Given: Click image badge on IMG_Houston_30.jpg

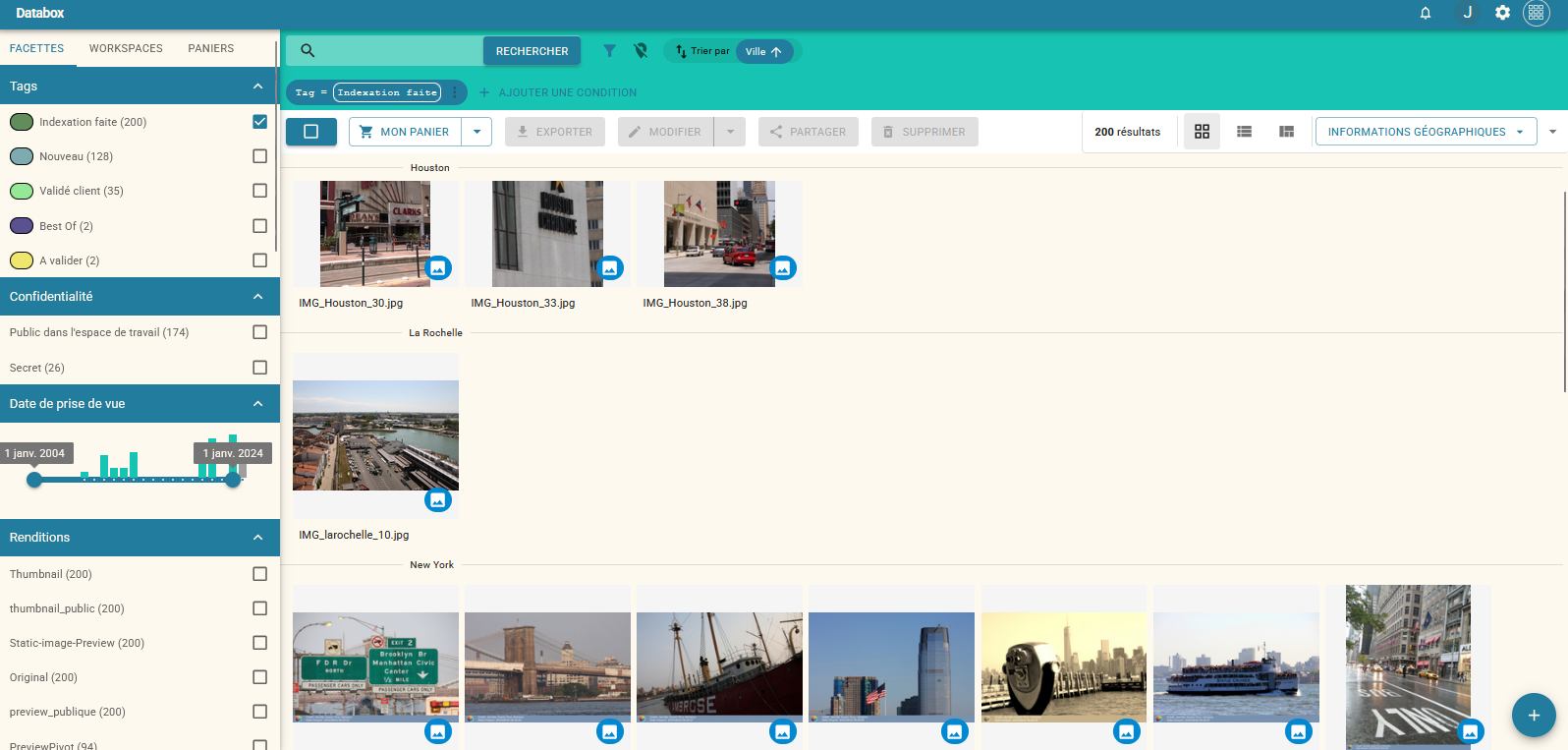Looking at the screenshot, I should (x=438, y=267).
